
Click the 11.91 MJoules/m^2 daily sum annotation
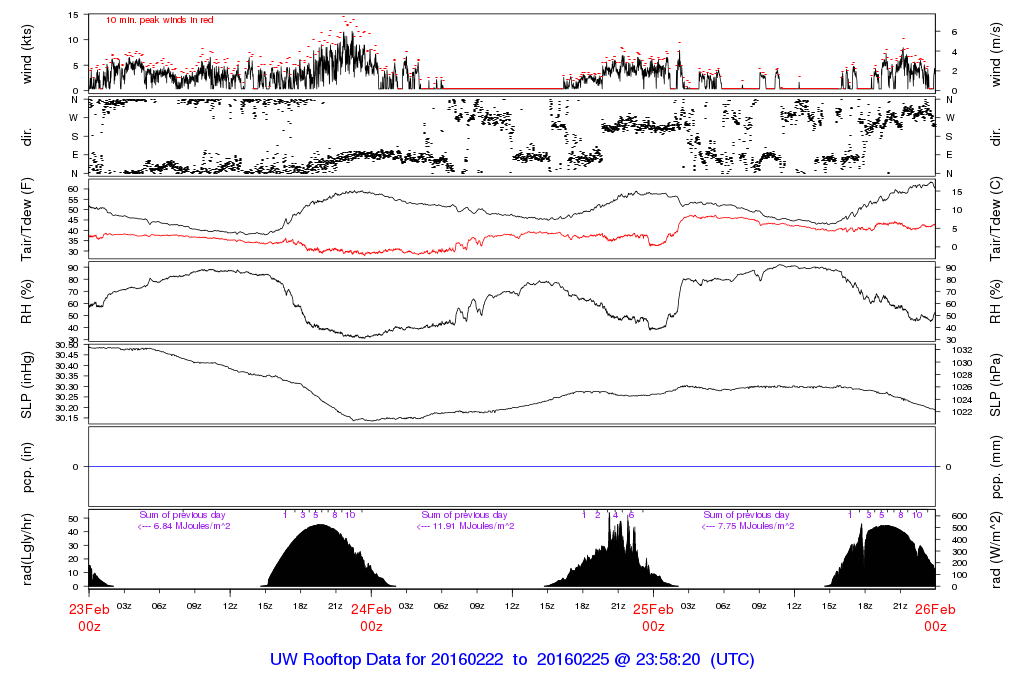point(465,526)
